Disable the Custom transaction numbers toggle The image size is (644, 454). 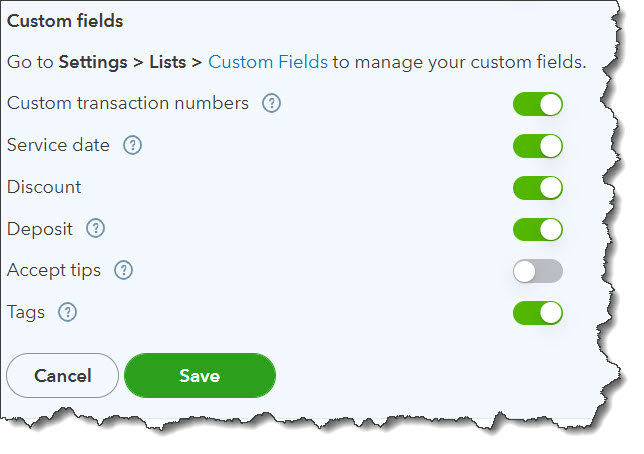[x=538, y=104]
